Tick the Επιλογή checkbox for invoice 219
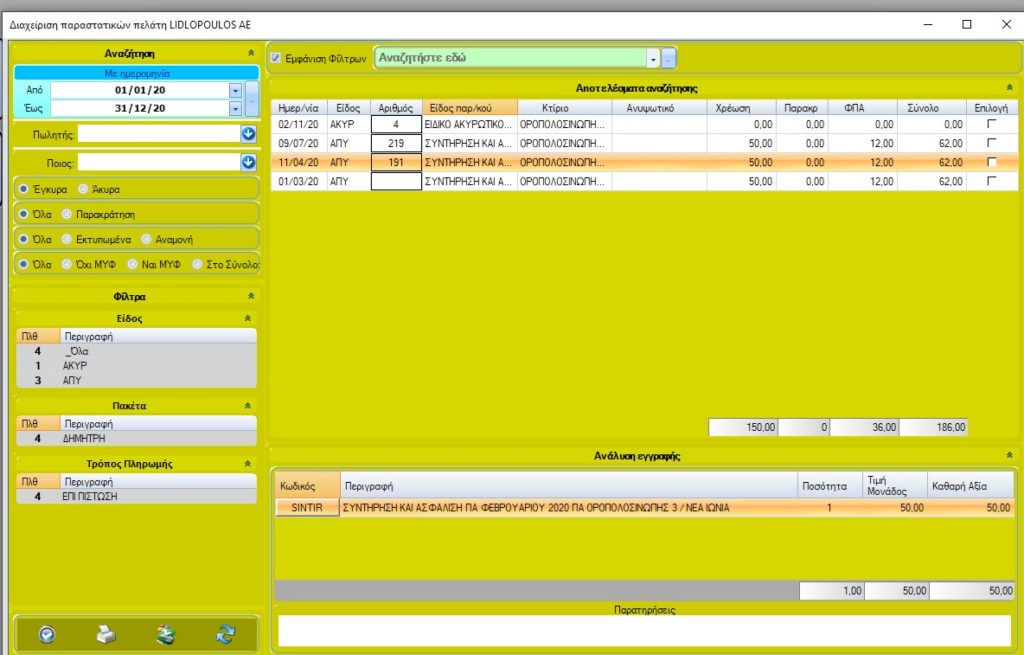 991,143
